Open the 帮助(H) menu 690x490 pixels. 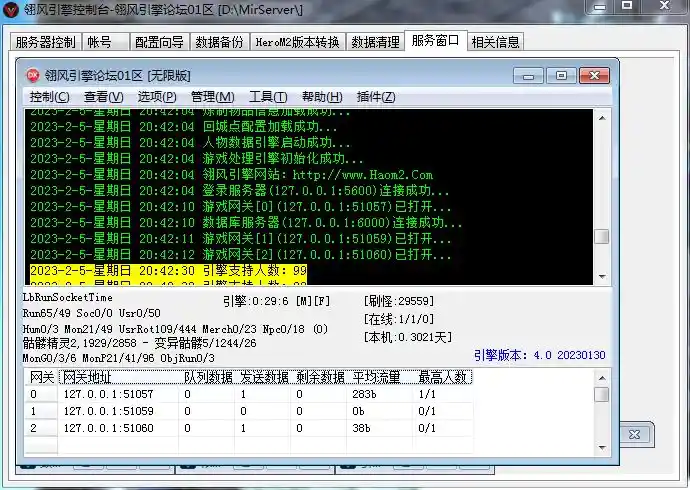point(322,97)
